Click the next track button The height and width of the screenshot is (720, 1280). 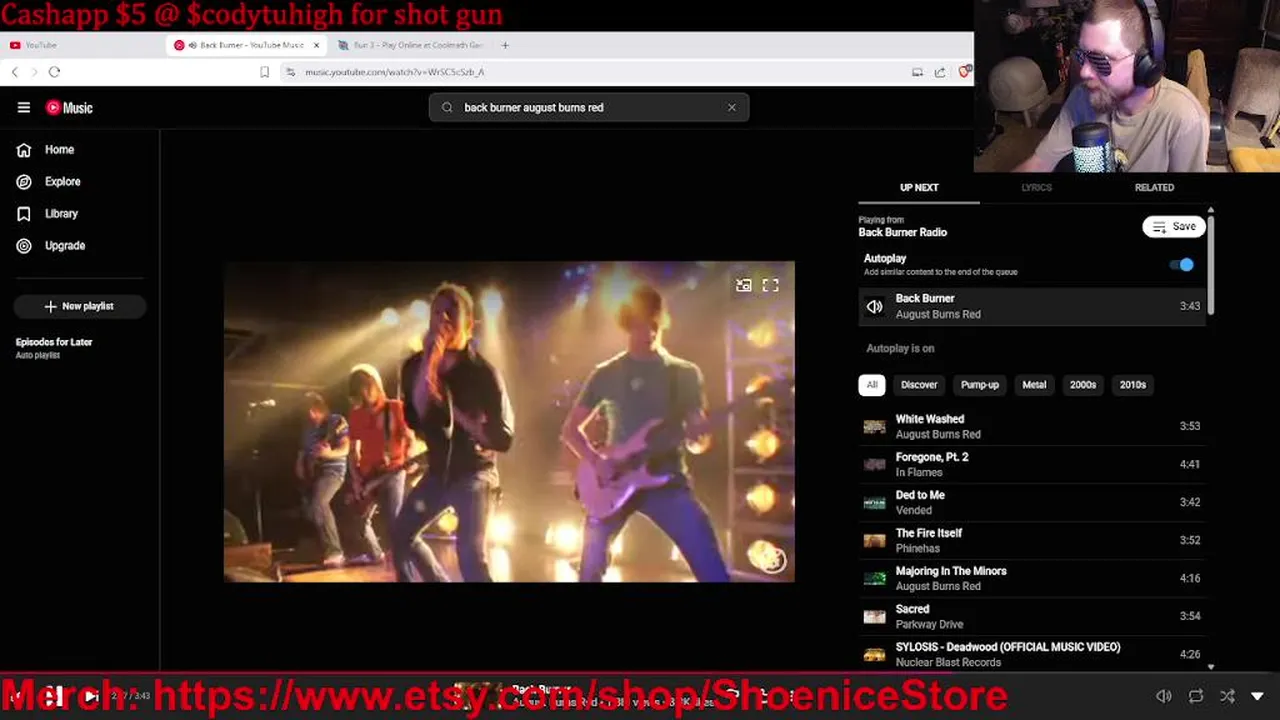point(91,696)
